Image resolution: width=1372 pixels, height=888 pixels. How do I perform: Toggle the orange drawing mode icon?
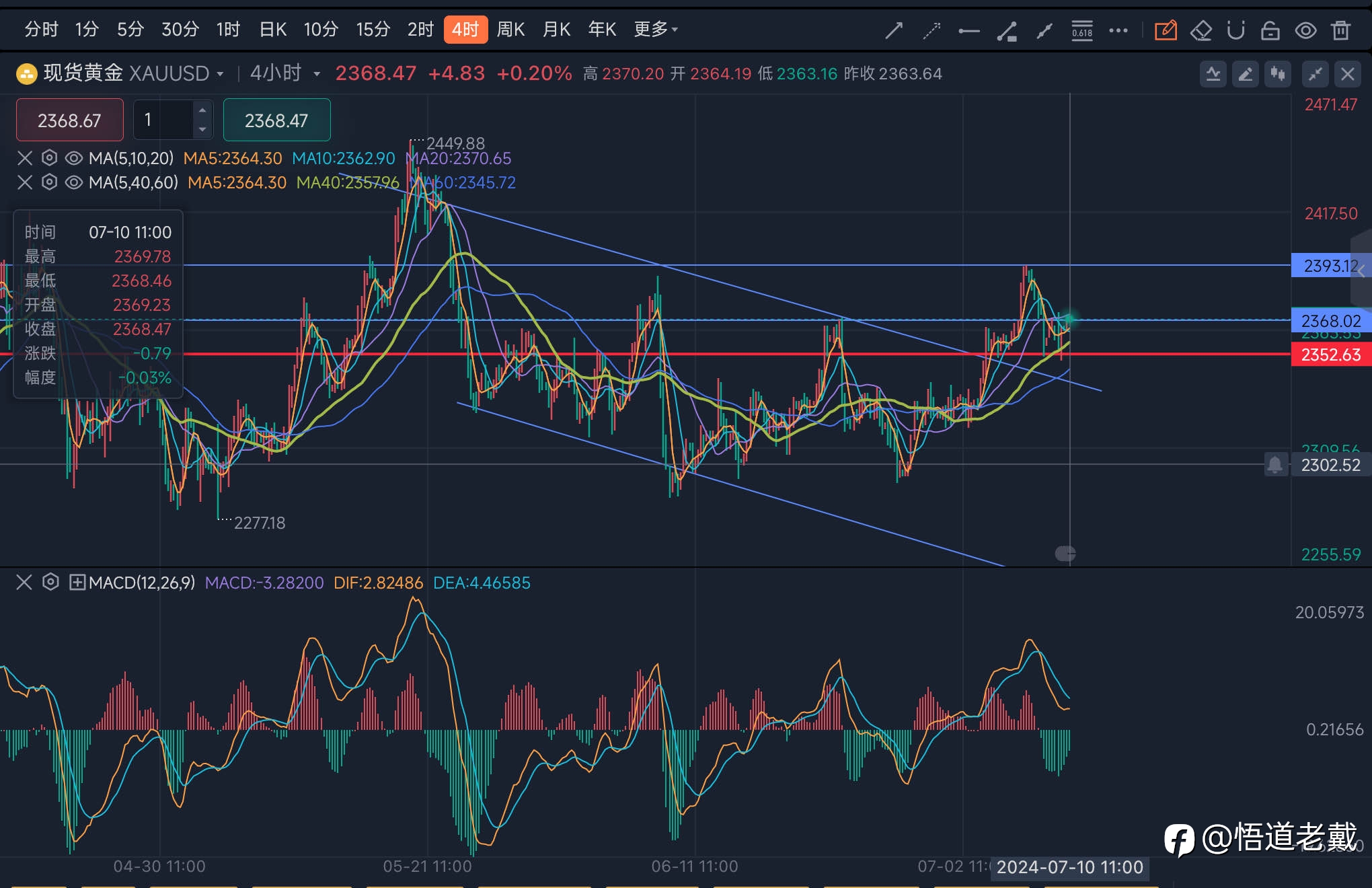(1166, 30)
